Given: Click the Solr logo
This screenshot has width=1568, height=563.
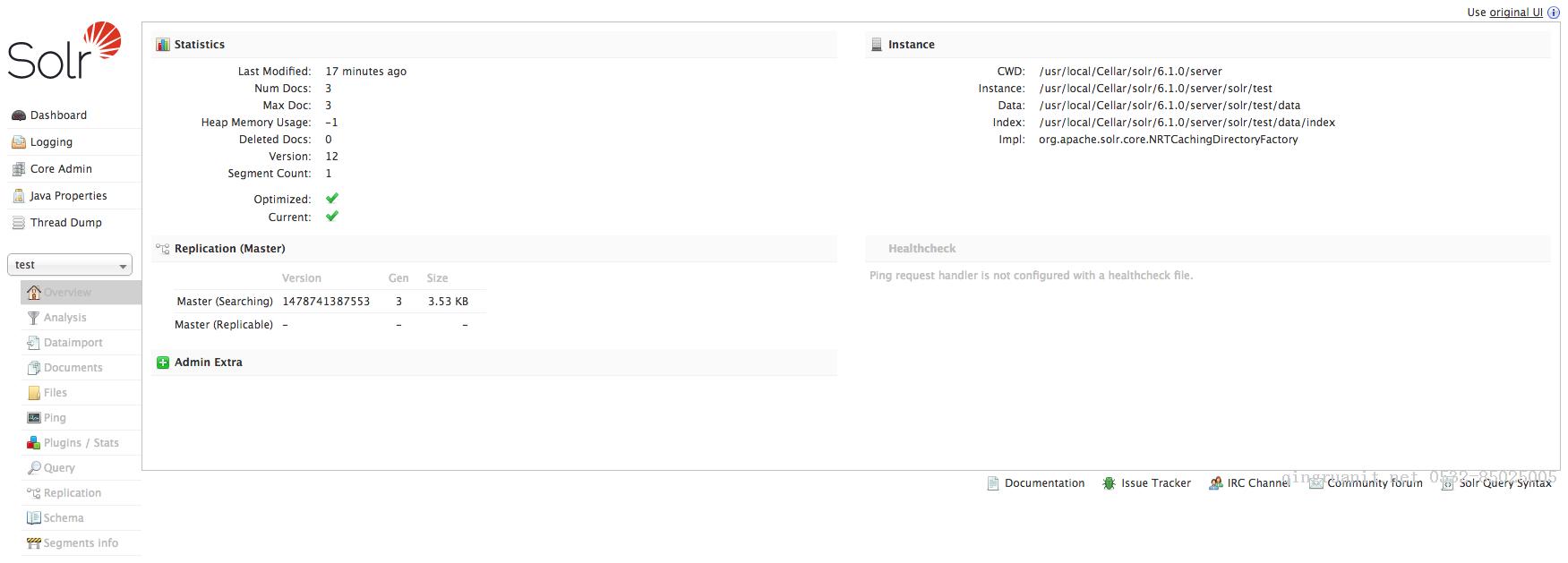Looking at the screenshot, I should (64, 51).
